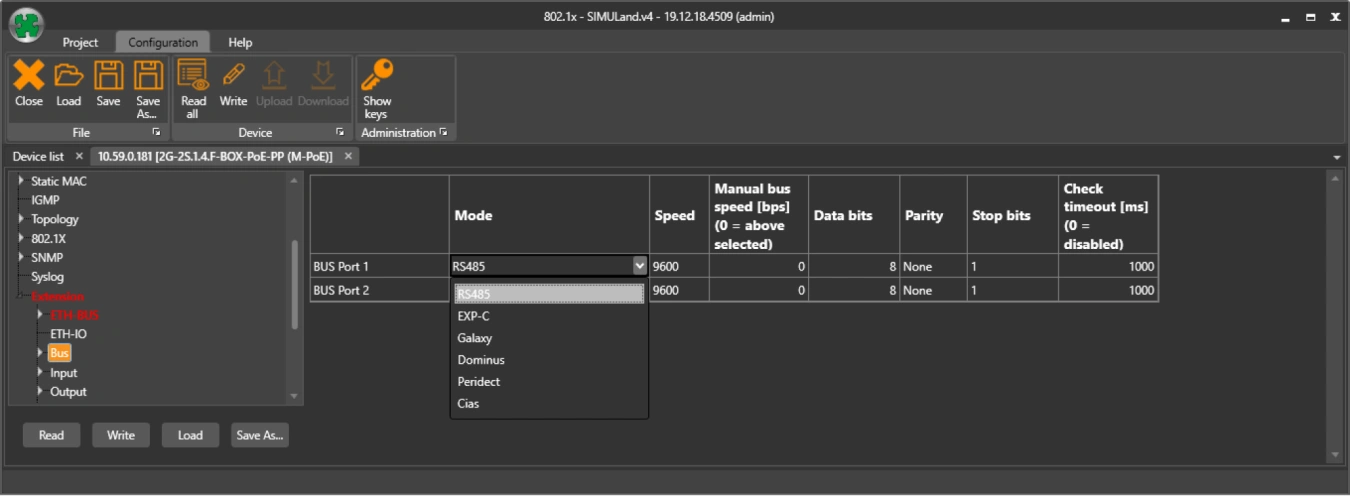Open the Project ribbon tab
Screen dimensions: 1350x496
tap(80, 43)
